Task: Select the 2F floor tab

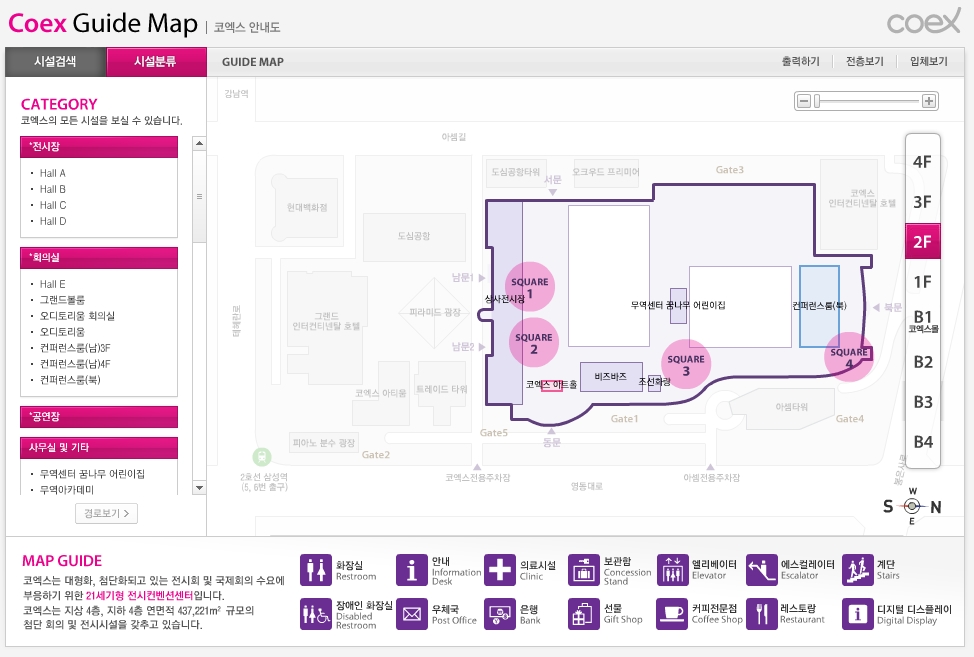Action: (x=922, y=242)
